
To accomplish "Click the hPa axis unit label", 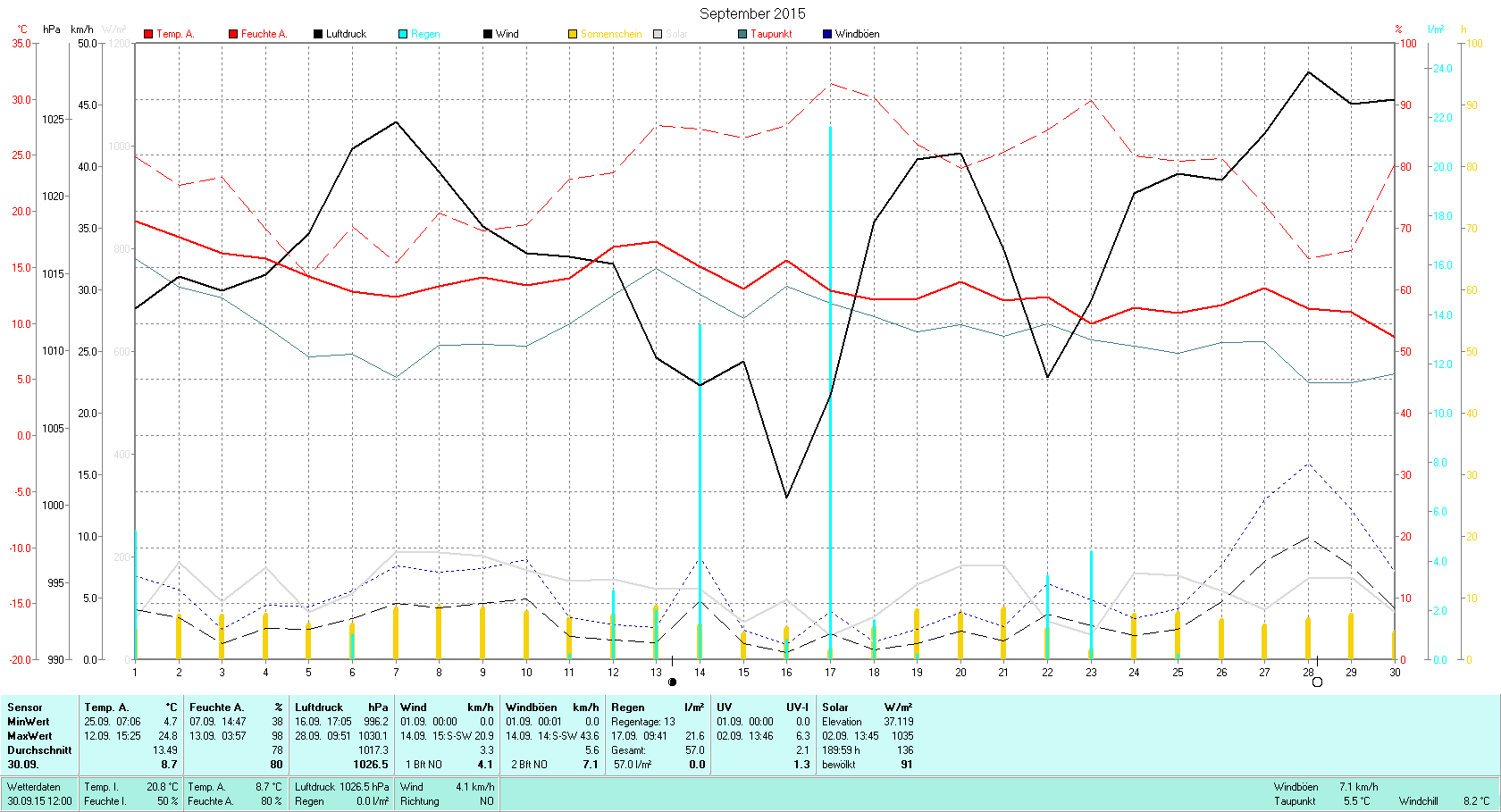I will [52, 29].
